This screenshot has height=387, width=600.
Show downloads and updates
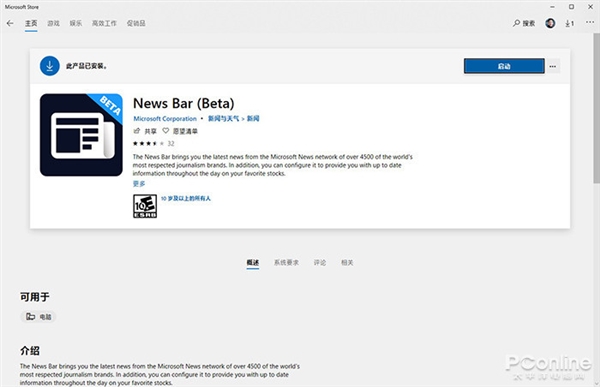[570, 23]
